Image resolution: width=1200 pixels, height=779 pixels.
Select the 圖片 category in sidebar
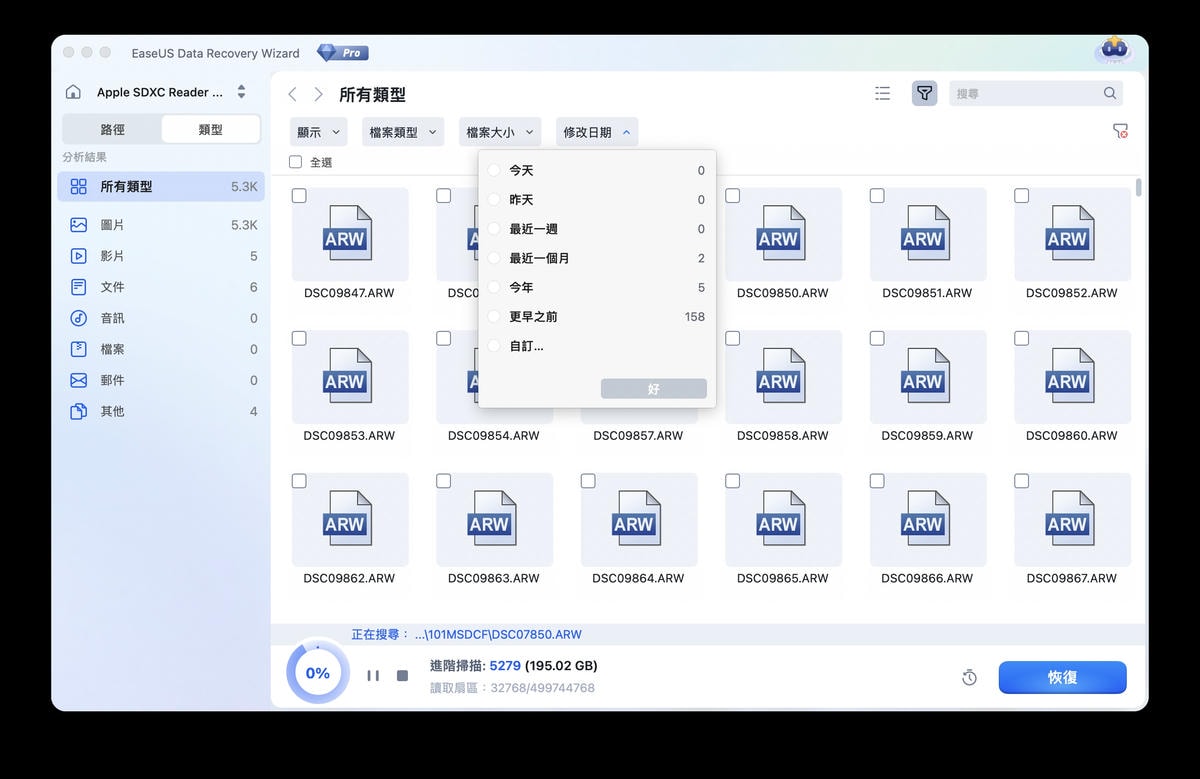click(112, 225)
